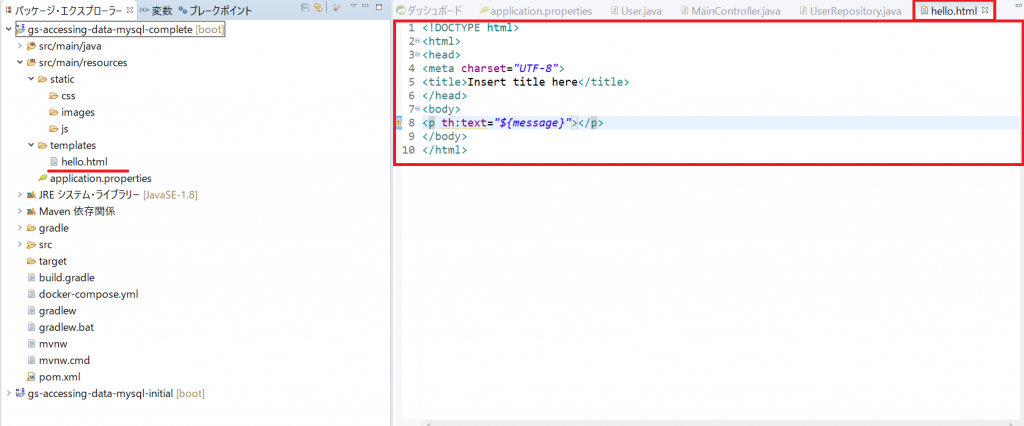Expand the src/main/java source folder
The image size is (1024, 426).
pos(20,46)
